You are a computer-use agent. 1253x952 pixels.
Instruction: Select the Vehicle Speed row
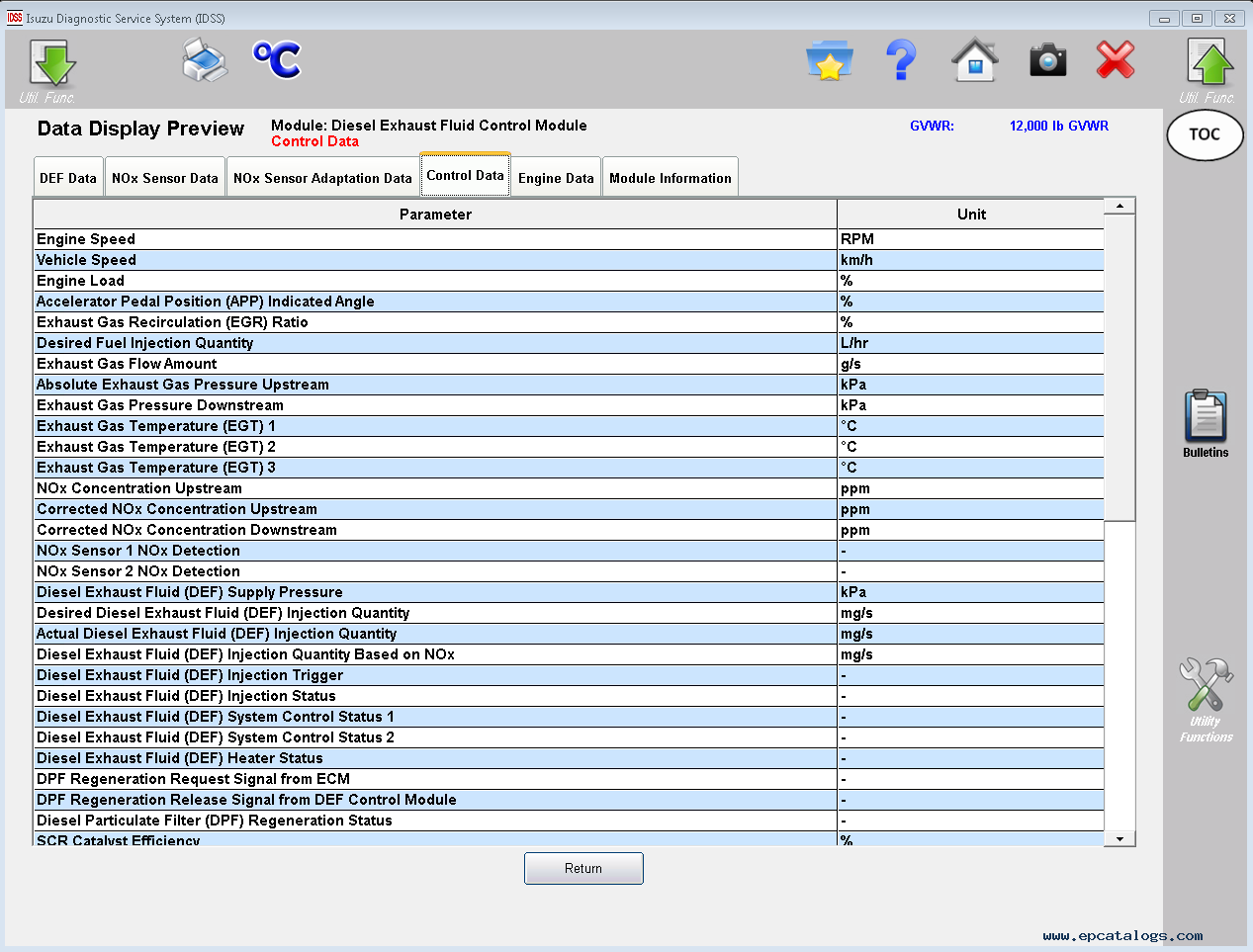(569, 260)
